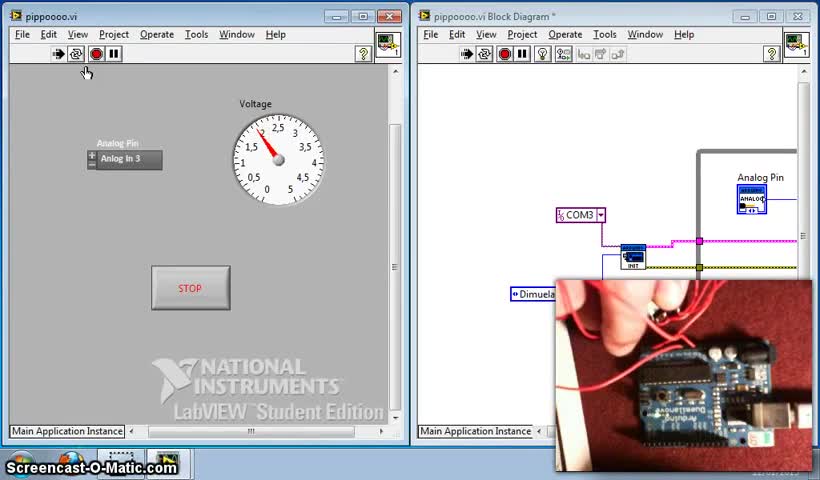Click Run arrow in front panel toolbar
The image size is (820, 480).
pos(58,54)
